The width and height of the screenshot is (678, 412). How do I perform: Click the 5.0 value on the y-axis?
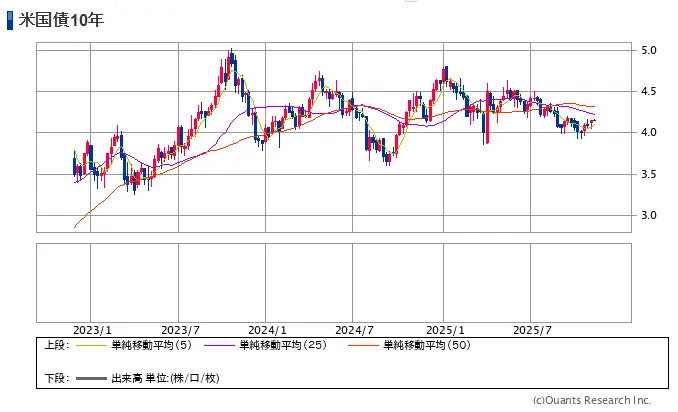coord(648,50)
